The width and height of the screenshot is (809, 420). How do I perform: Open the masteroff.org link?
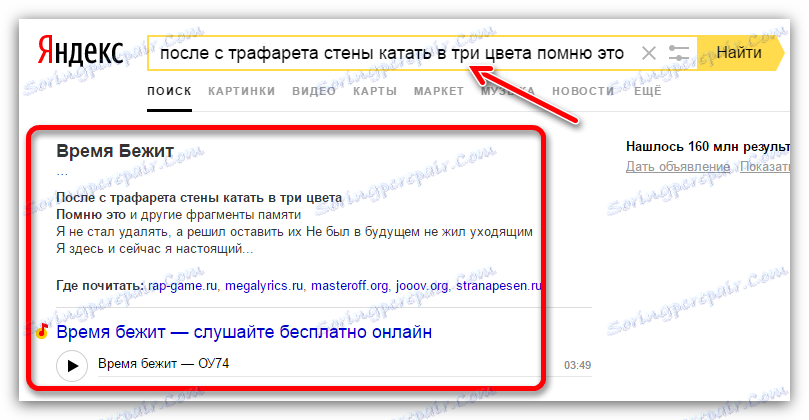tap(349, 285)
